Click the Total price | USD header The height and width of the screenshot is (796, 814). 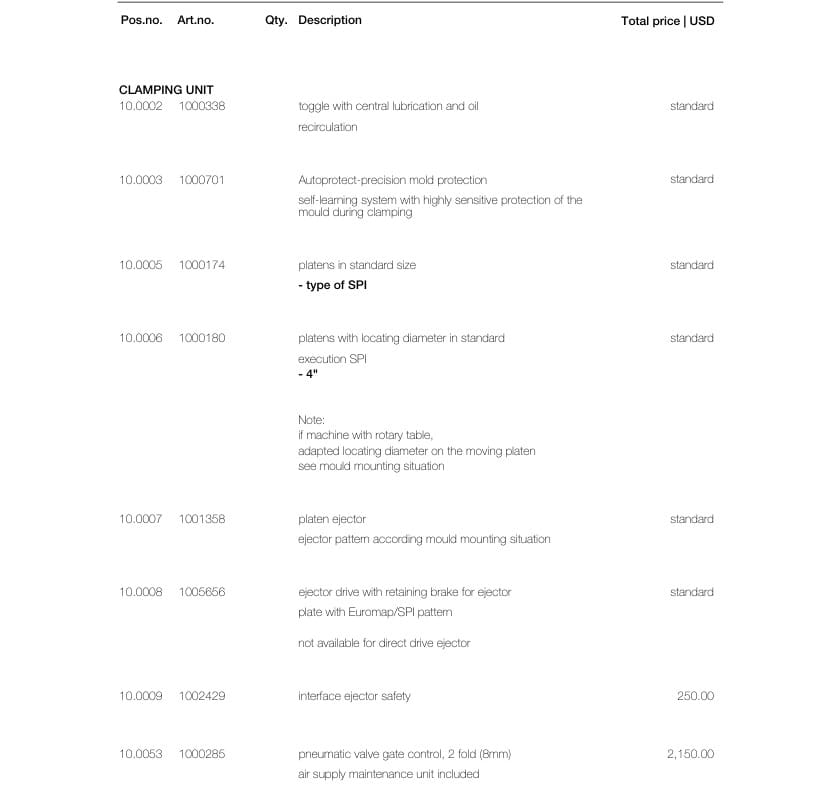click(x=667, y=21)
